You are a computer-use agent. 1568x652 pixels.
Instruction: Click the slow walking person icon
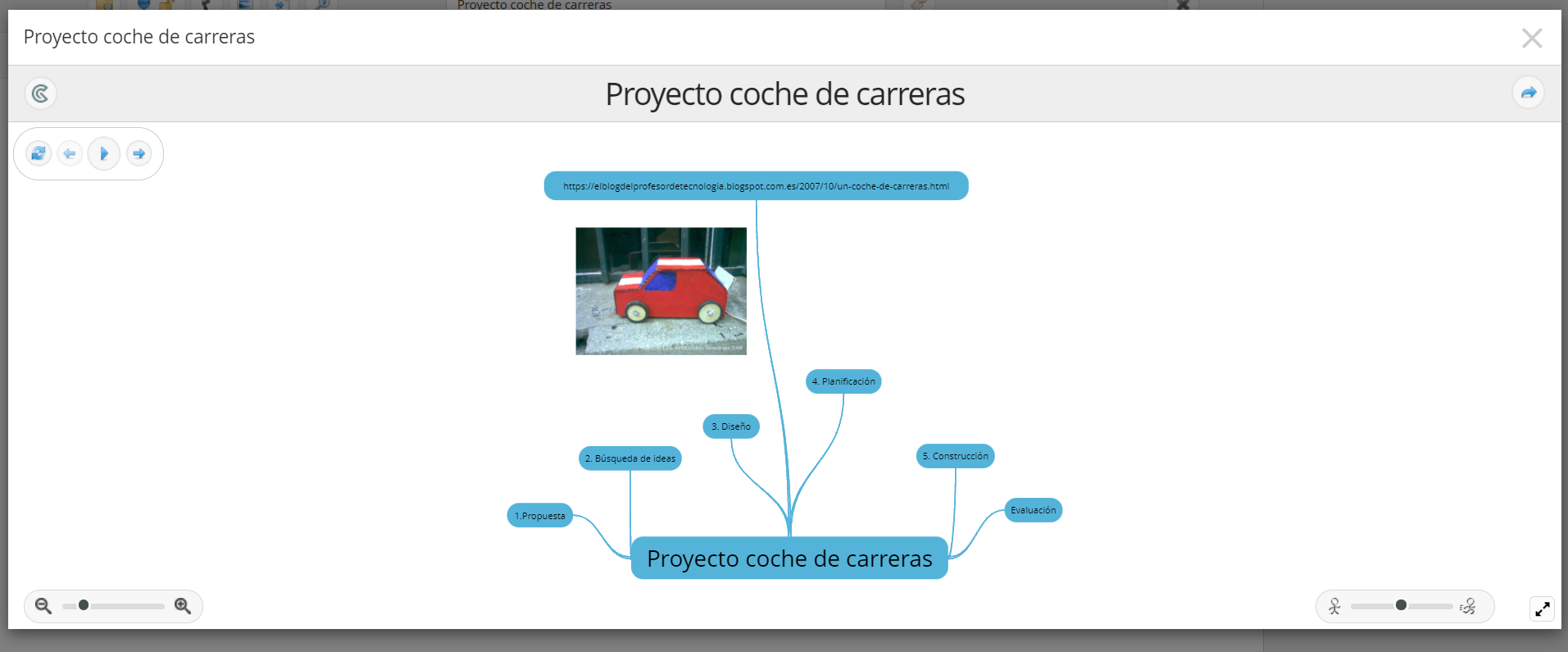tap(1334, 606)
